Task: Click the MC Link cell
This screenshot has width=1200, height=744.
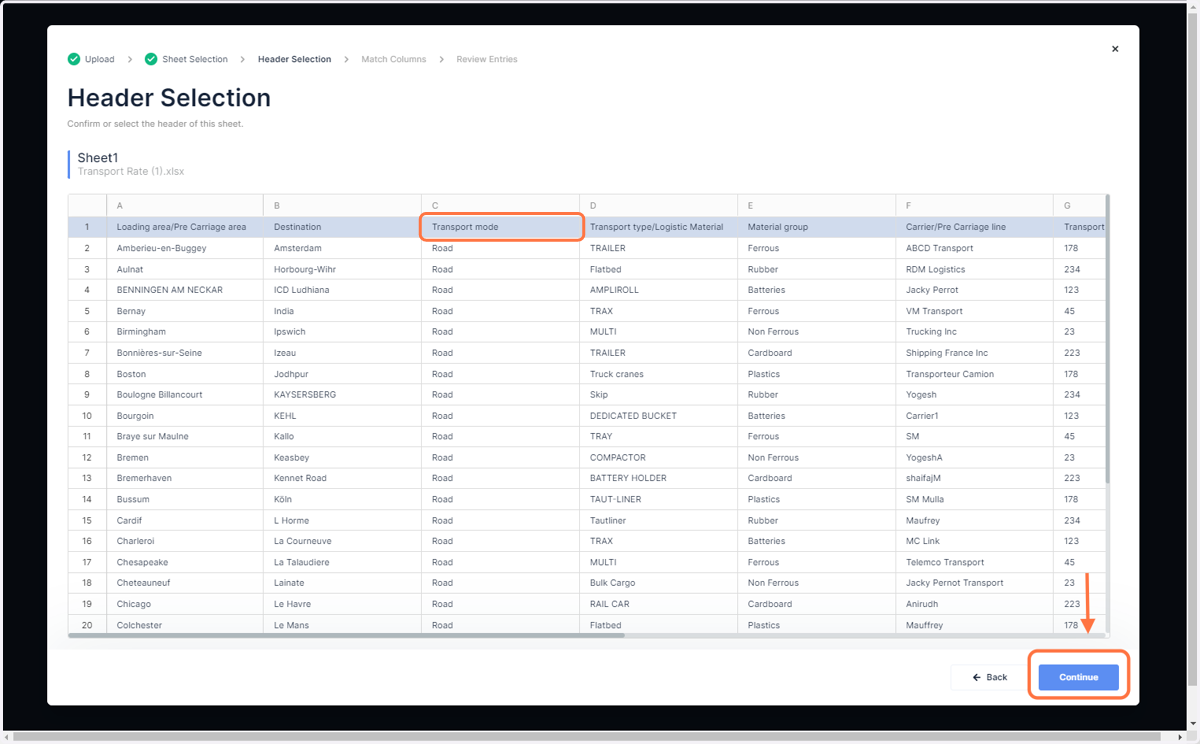Action: click(974, 541)
